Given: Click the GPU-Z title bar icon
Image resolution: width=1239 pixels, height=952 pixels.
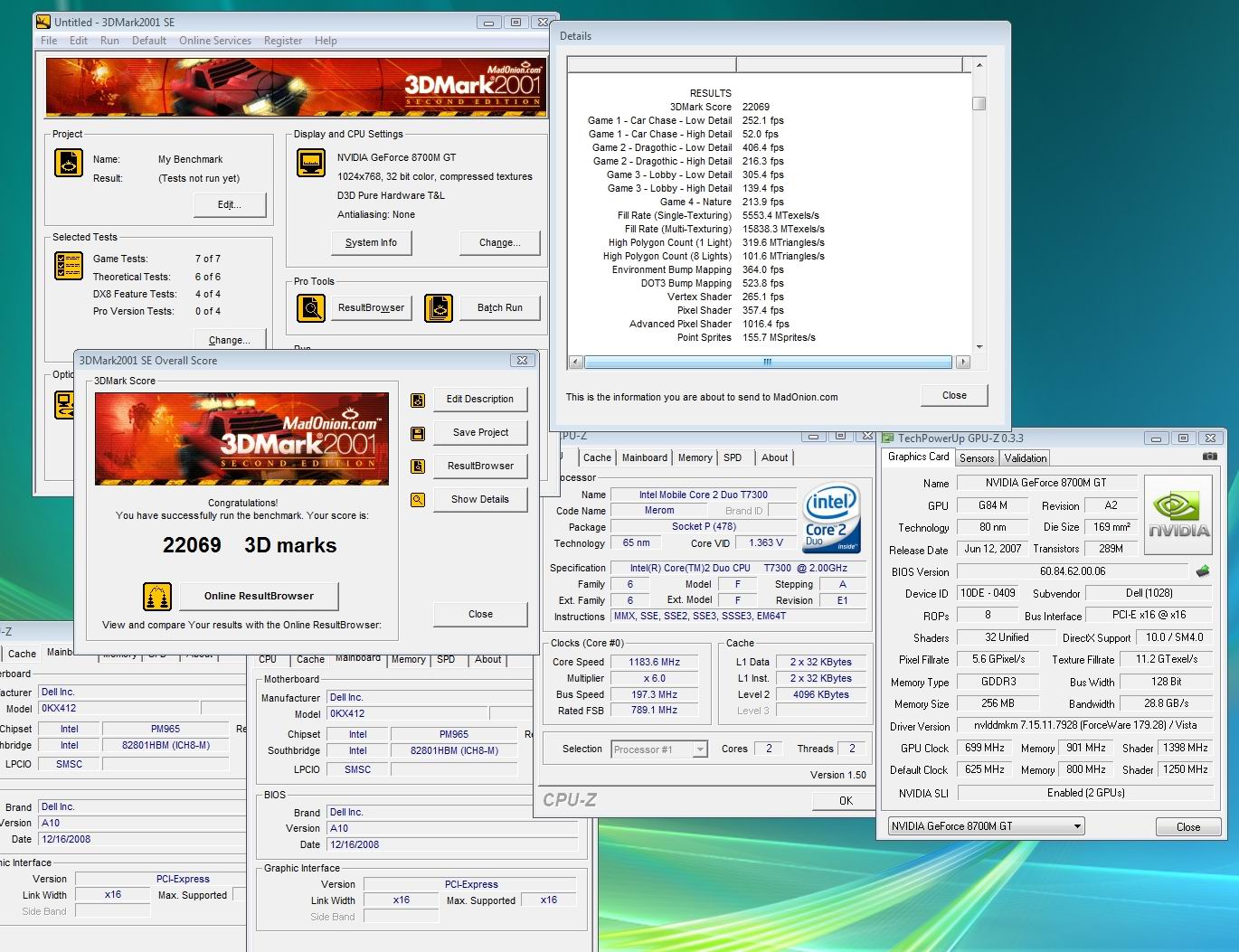Looking at the screenshot, I should [888, 438].
